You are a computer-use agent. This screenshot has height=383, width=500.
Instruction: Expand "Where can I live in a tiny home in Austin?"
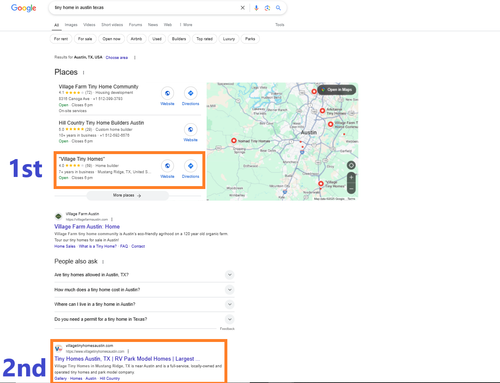tap(230, 304)
